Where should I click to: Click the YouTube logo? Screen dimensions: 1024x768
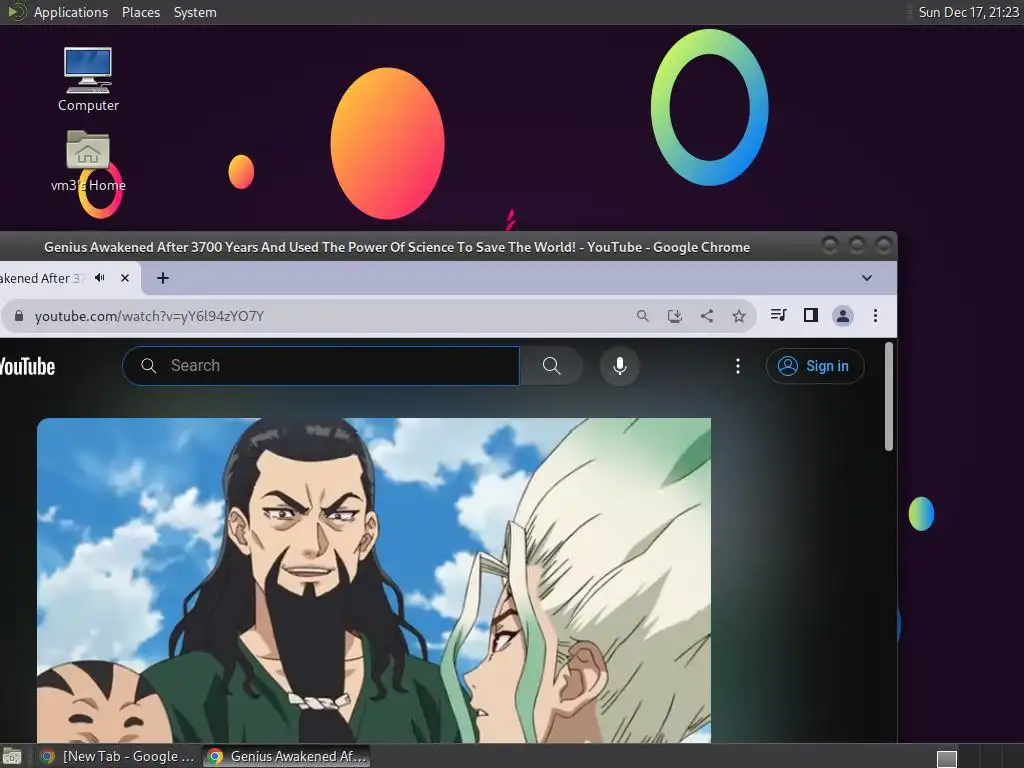pos(27,366)
